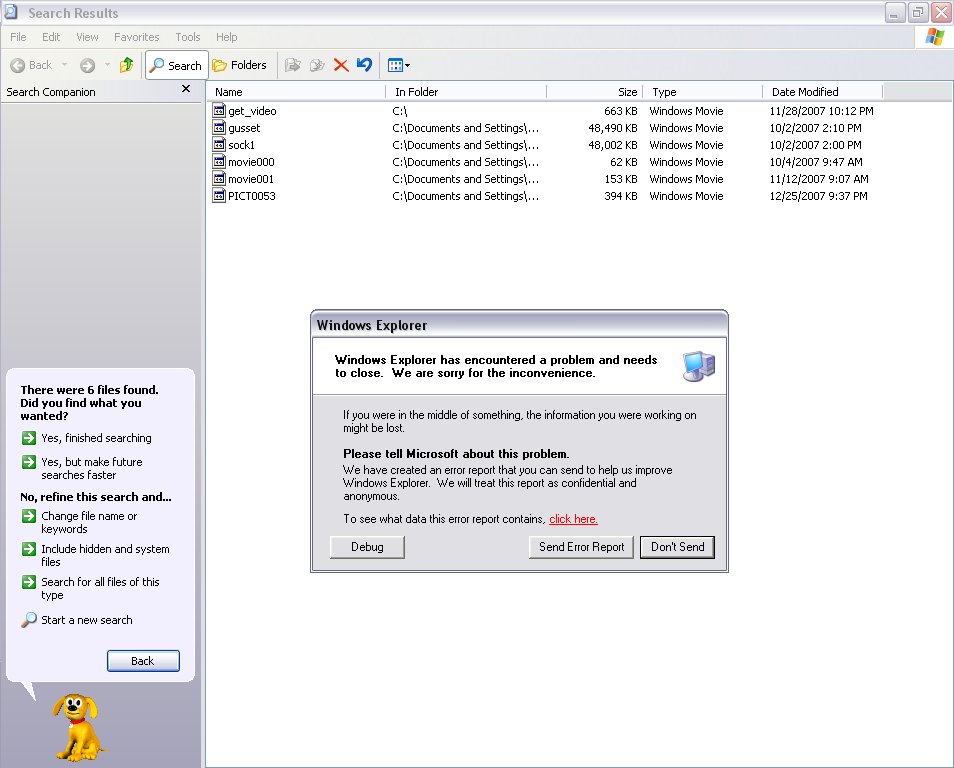Open the 'click here' error report link
The image size is (954, 768).
pos(573,519)
